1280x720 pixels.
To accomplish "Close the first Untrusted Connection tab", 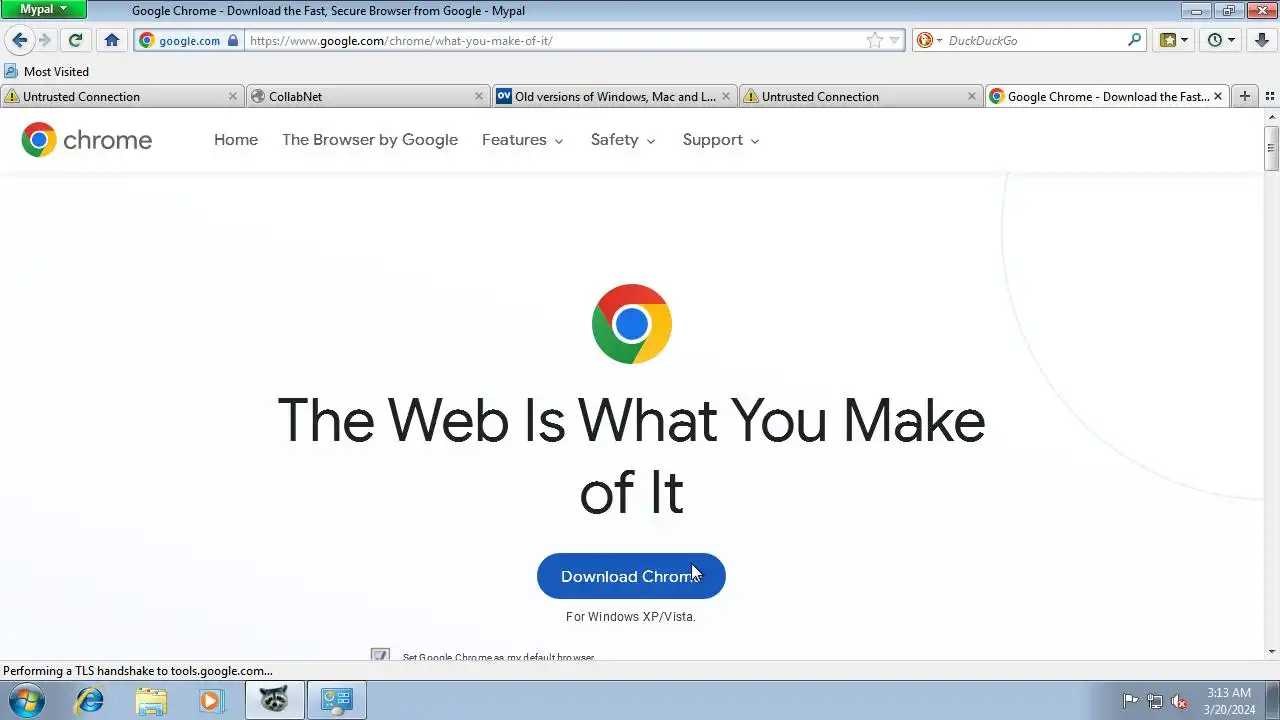I will click(232, 97).
